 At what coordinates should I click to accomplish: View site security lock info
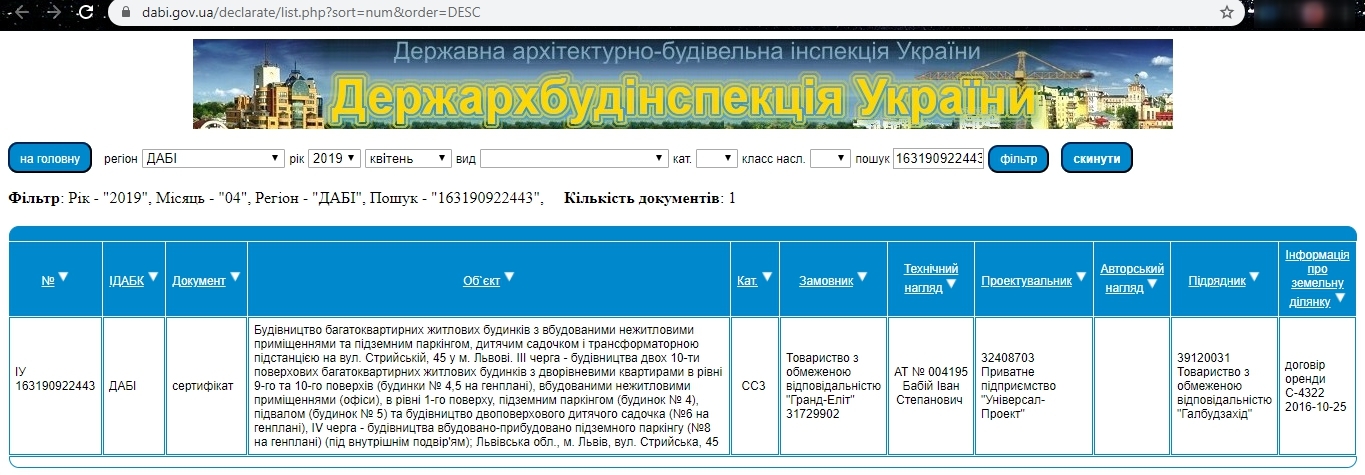click(x=125, y=13)
